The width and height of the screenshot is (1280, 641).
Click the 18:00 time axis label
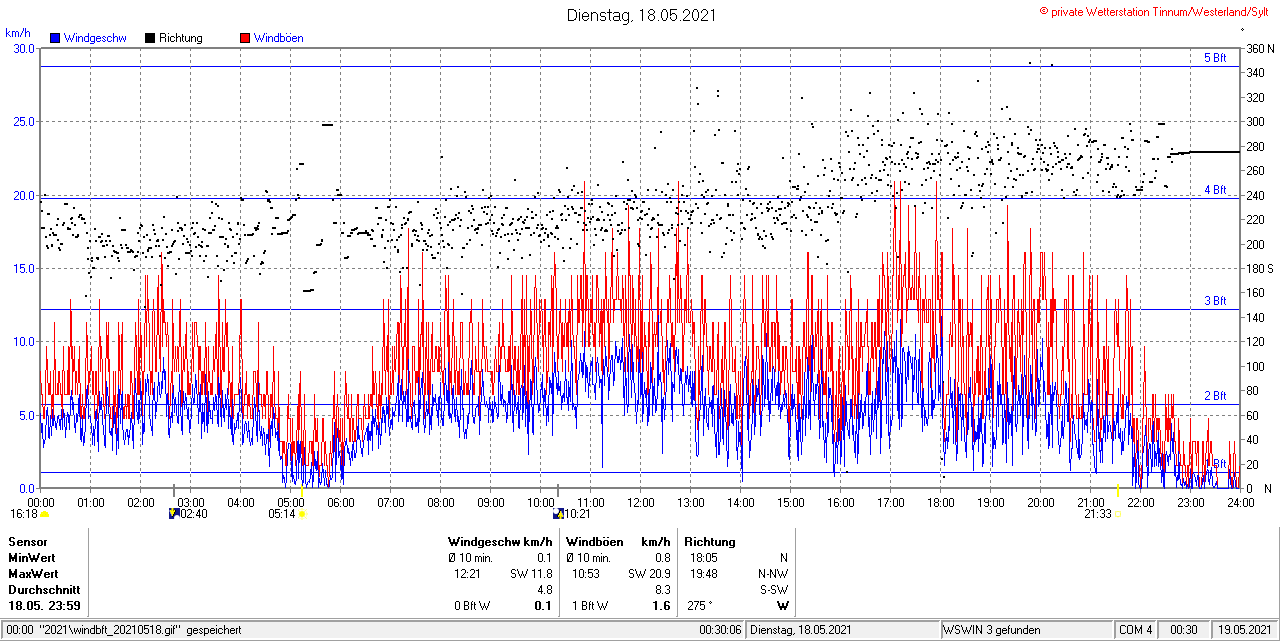[x=941, y=503]
